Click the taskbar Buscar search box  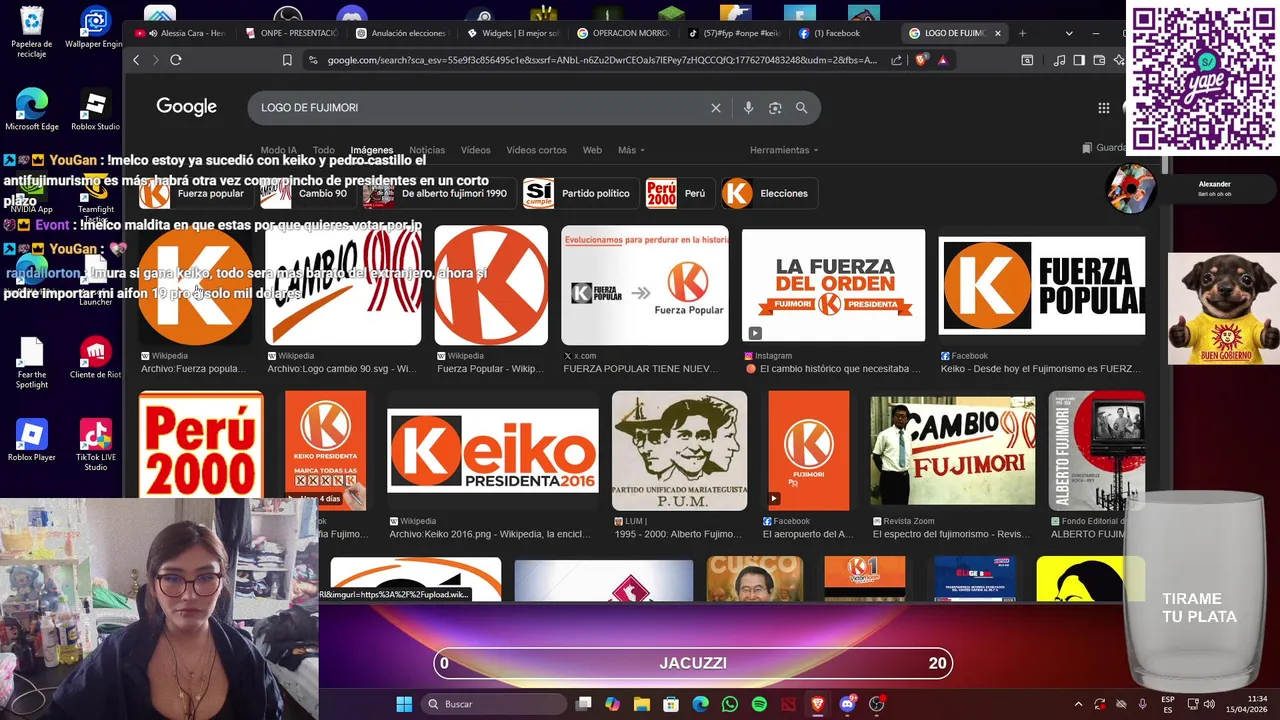(x=496, y=704)
